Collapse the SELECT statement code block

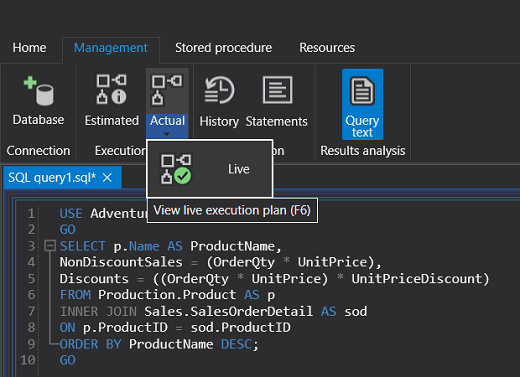click(x=50, y=246)
